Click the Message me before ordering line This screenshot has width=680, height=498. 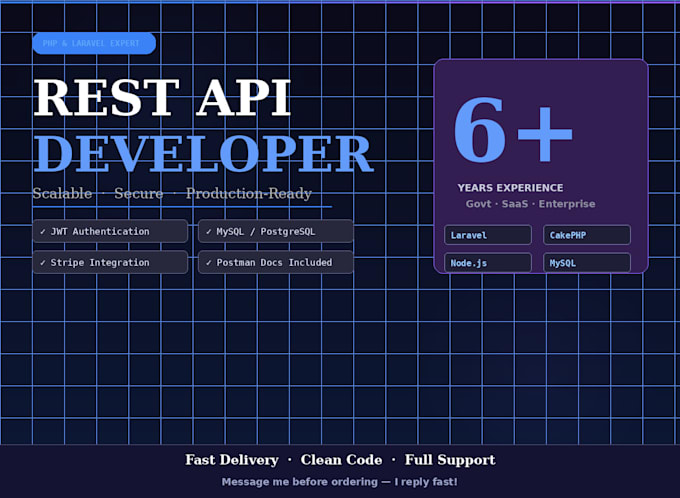[340, 482]
